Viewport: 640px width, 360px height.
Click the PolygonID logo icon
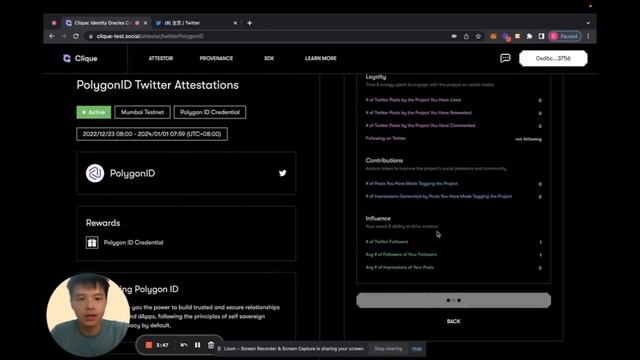pos(95,173)
